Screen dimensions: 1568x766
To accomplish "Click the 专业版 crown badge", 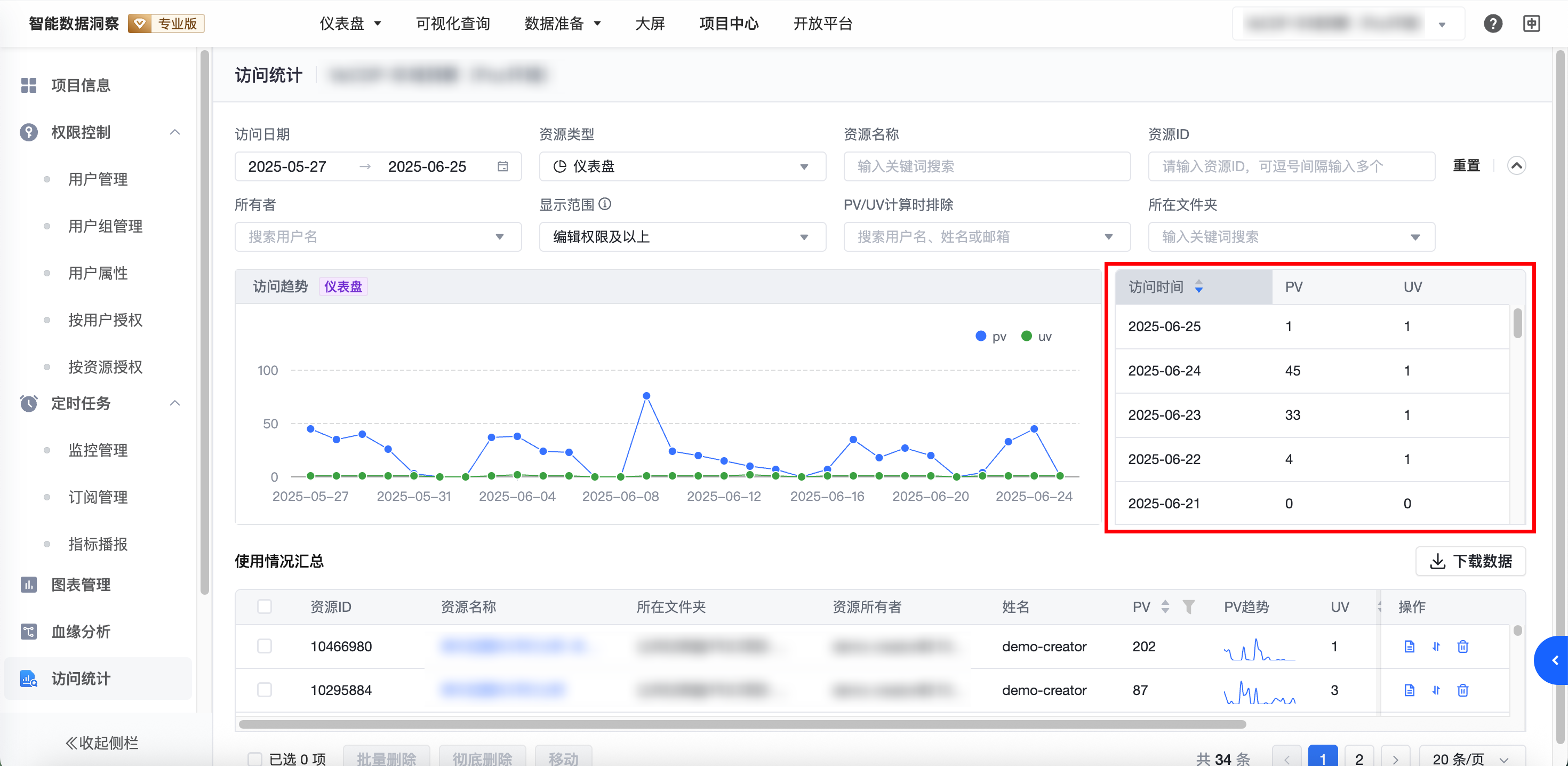I will click(166, 24).
